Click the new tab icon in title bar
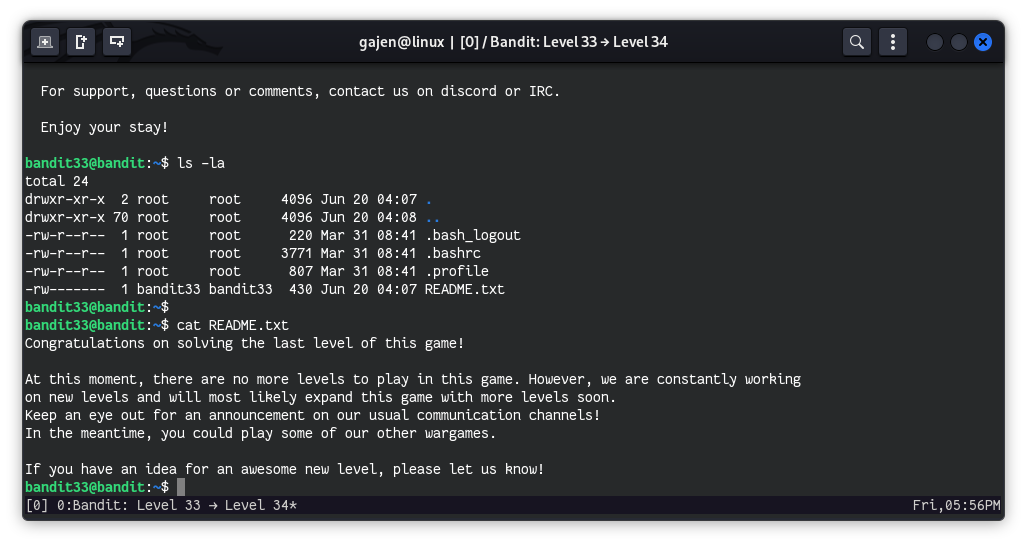Screen dimensions: 1027x545 pyautogui.click(x=45, y=42)
